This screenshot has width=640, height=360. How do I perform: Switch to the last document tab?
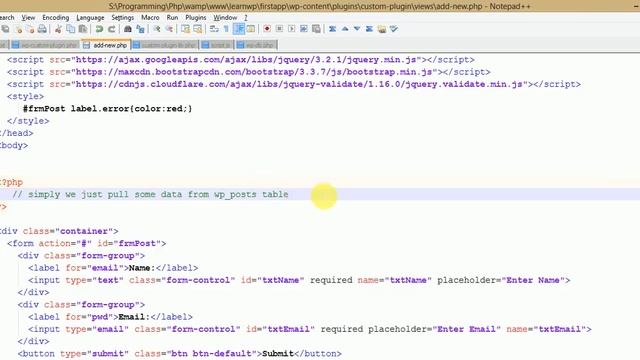pos(256,45)
